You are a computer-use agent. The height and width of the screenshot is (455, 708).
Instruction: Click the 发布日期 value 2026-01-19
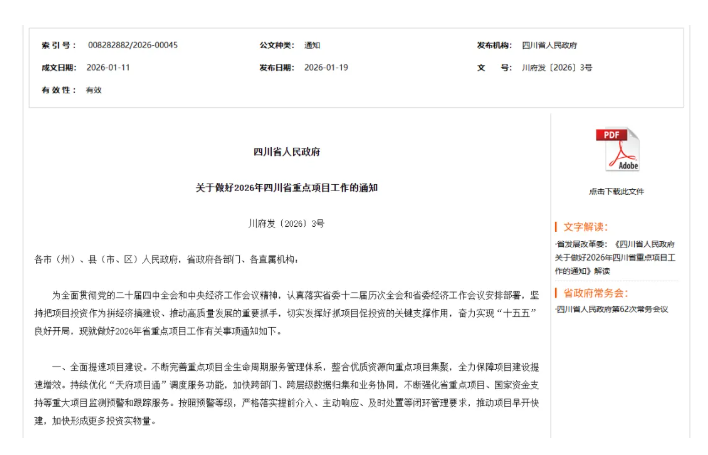tap(325, 68)
